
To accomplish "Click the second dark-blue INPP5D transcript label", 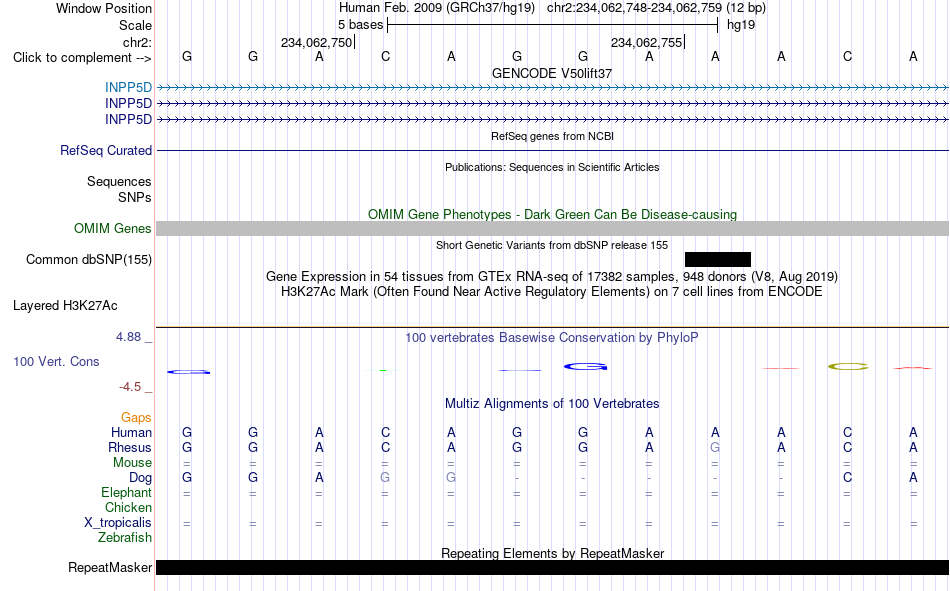I will (128, 104).
